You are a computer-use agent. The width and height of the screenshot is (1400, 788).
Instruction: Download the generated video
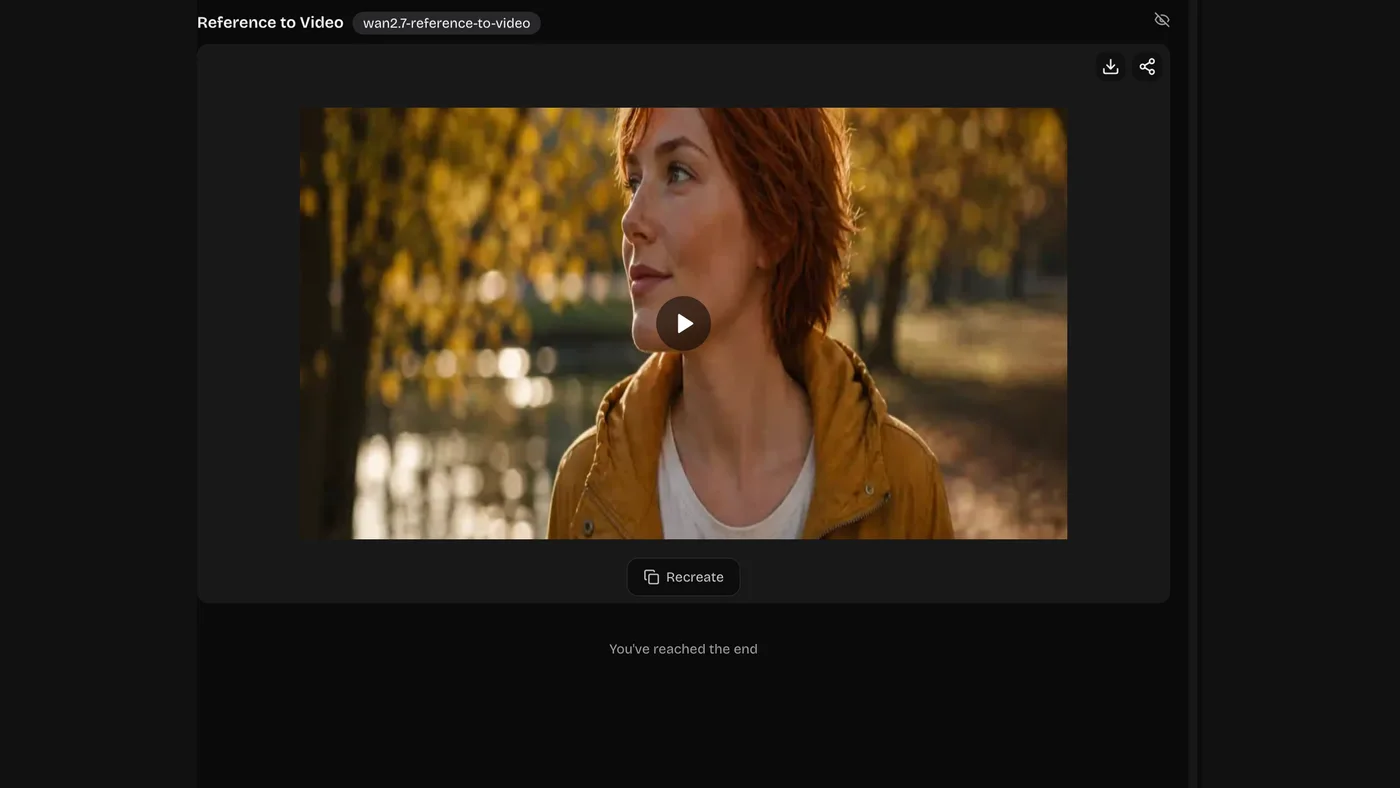pos(1110,67)
